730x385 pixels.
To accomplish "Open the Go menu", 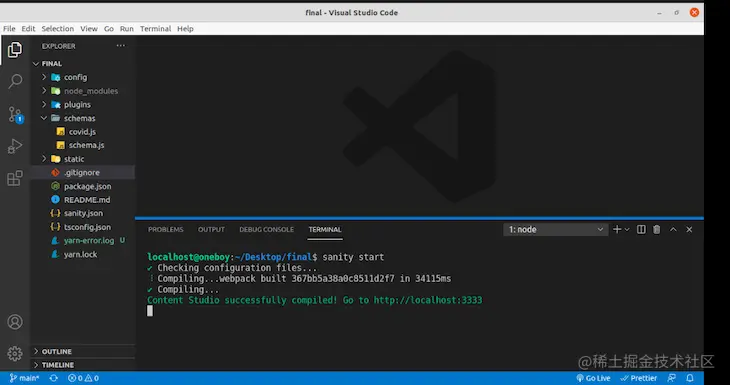I will 109,28.
